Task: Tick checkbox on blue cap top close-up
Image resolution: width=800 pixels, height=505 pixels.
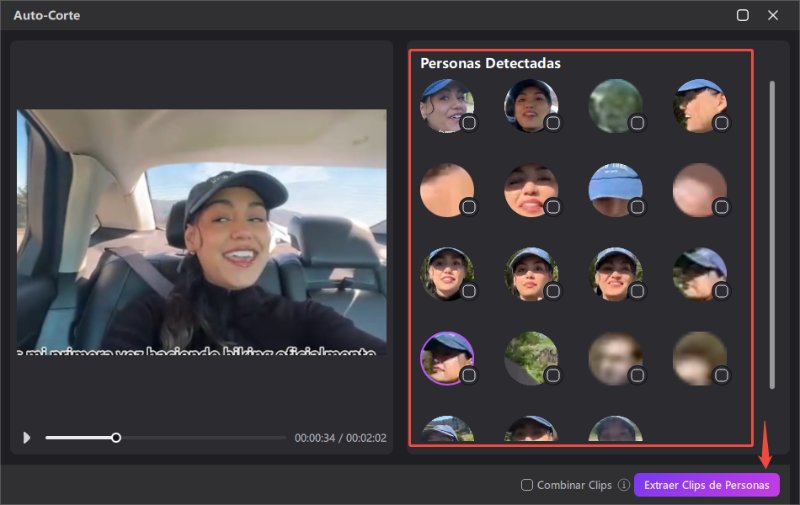Action: coord(637,207)
